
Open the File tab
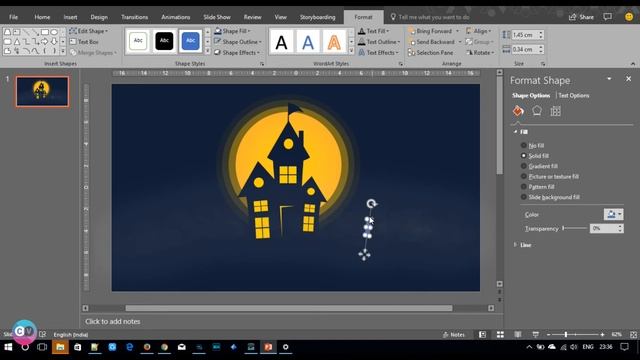pyautogui.click(x=13, y=17)
